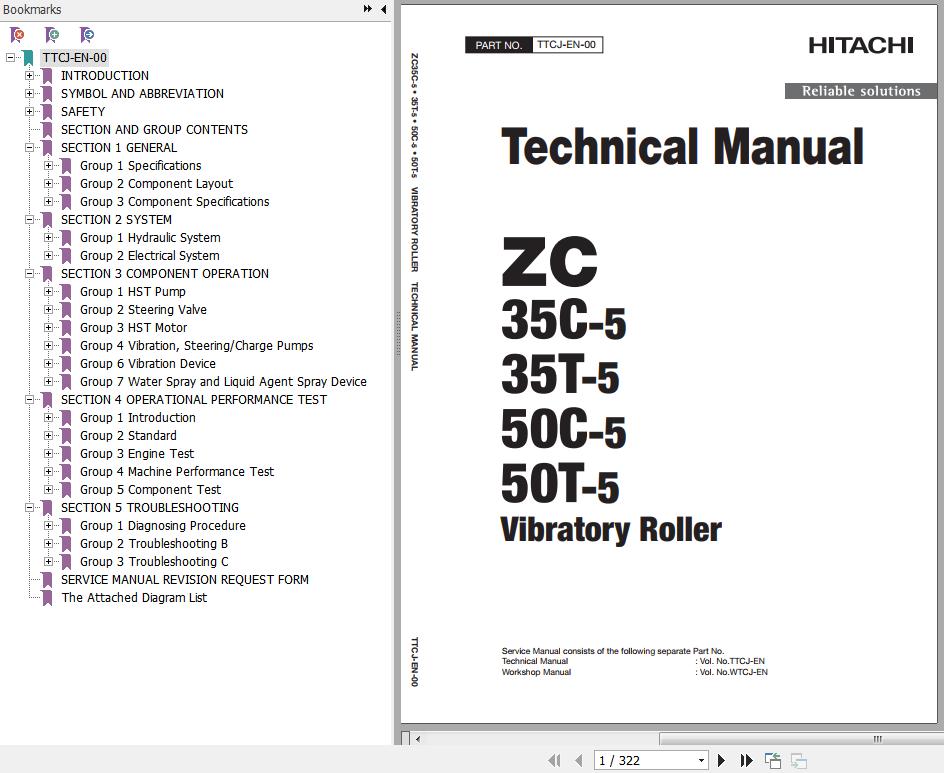Expand Group 1 Hydraulic System node
This screenshot has width=944, height=773.
[x=48, y=238]
